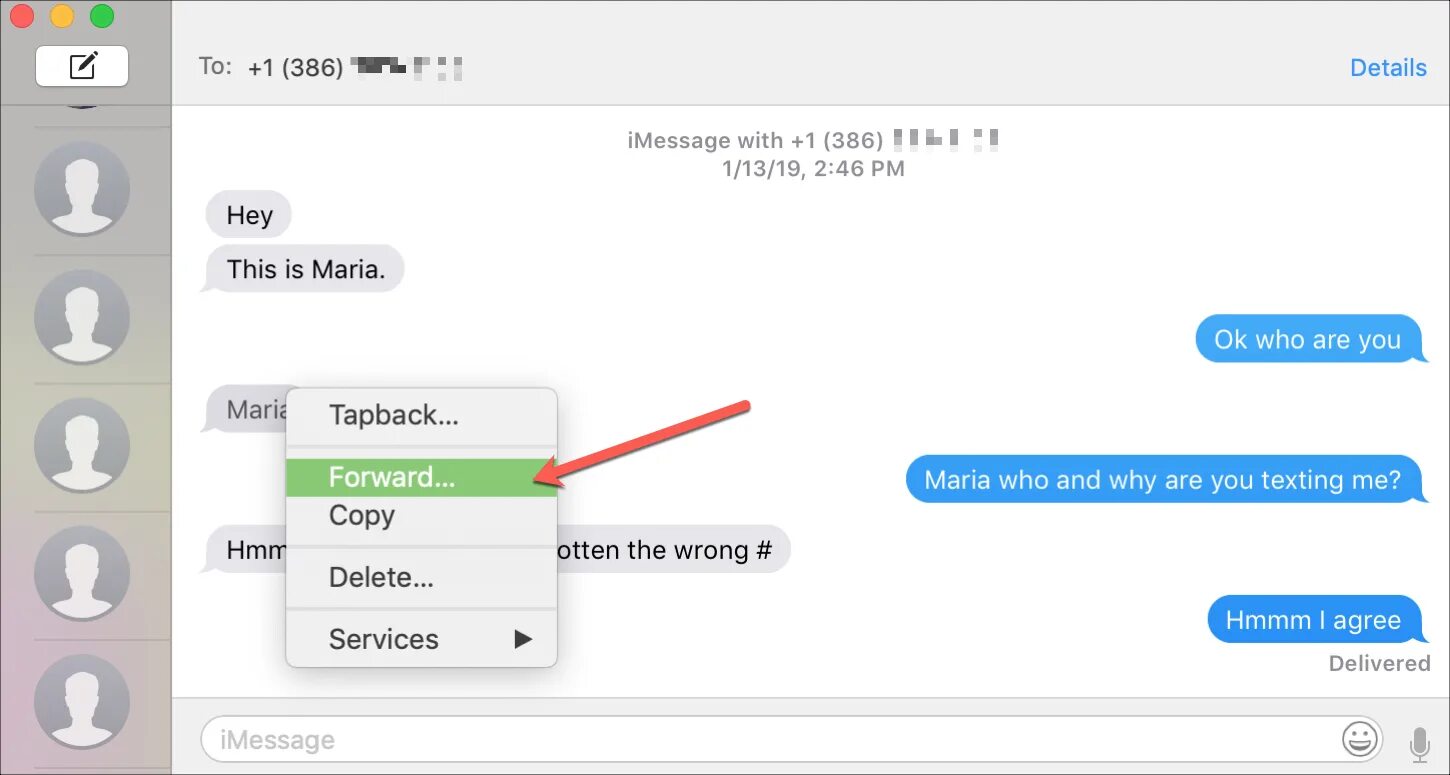Image resolution: width=1450 pixels, height=775 pixels.
Task: Open the emoji picker smiley icon
Action: click(x=1358, y=740)
